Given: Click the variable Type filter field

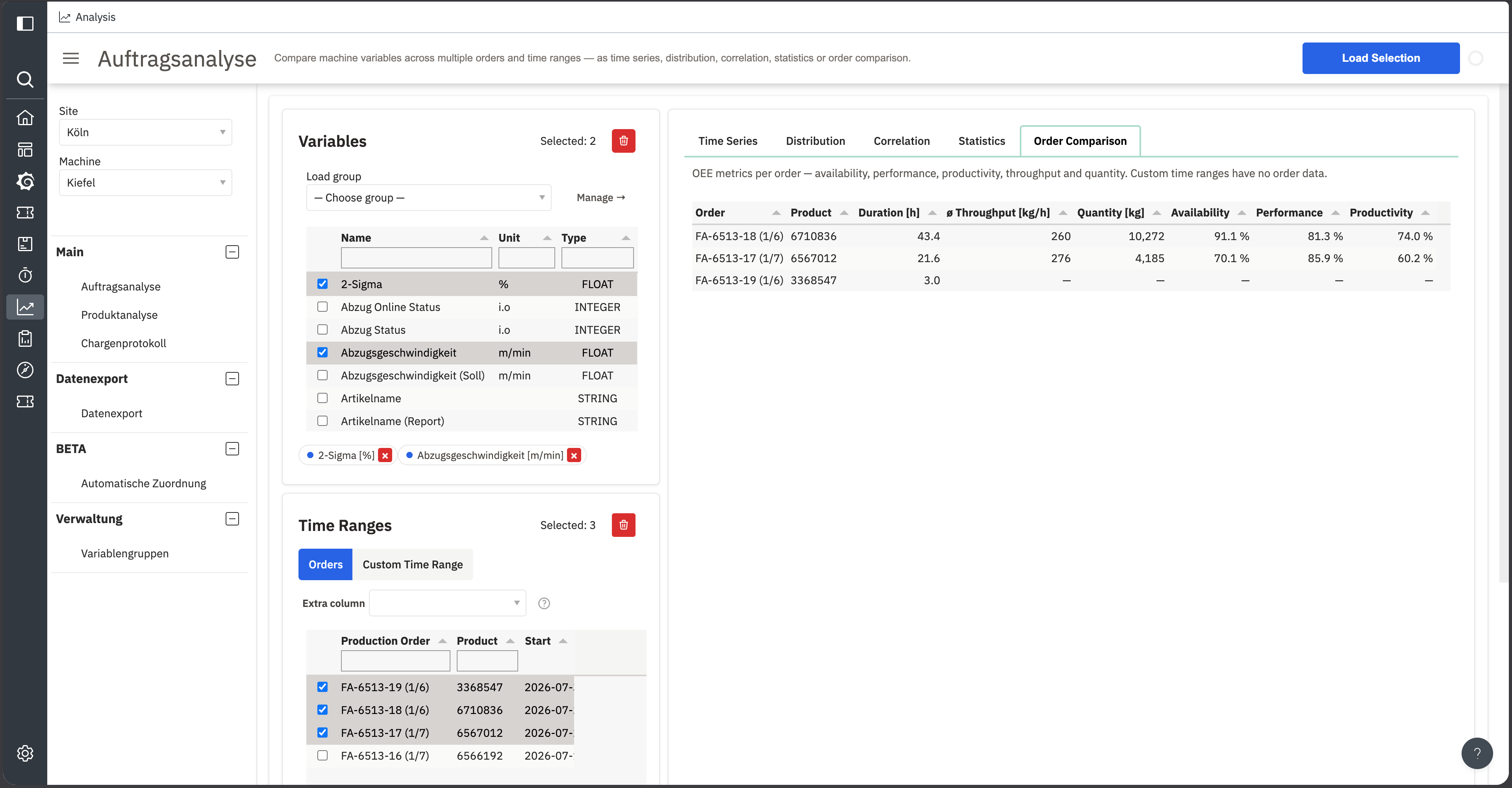Looking at the screenshot, I should pos(597,258).
